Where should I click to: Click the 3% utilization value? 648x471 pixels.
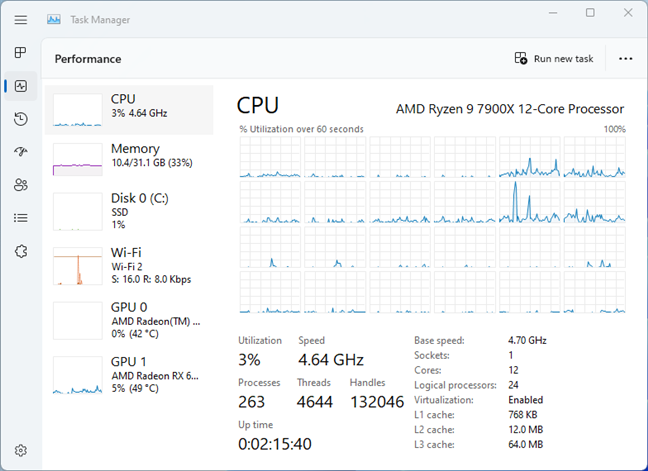[x=249, y=360]
